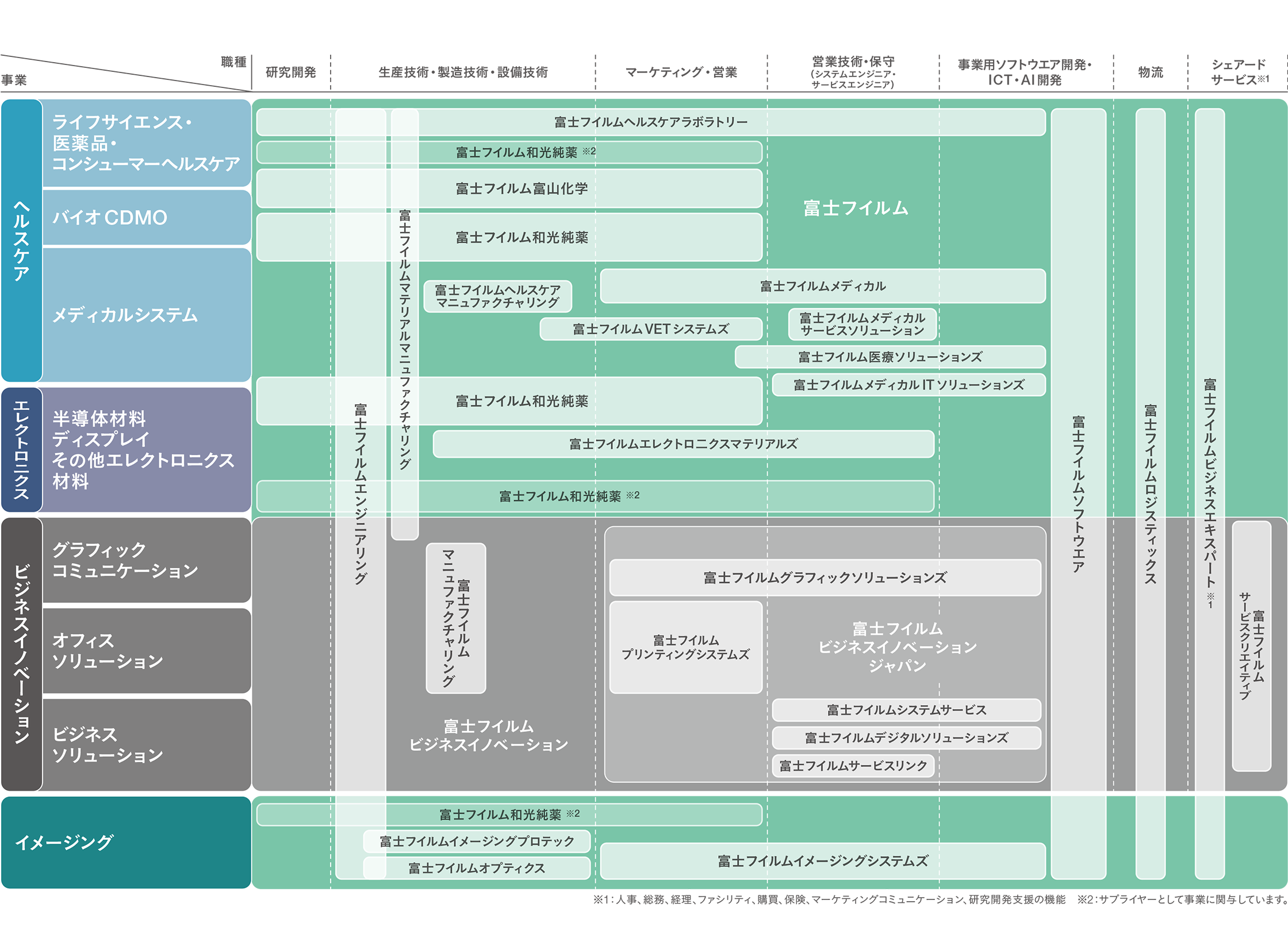Click the 富士フイルムシステムサービス box
The height and width of the screenshot is (927, 1288).
coord(907,710)
